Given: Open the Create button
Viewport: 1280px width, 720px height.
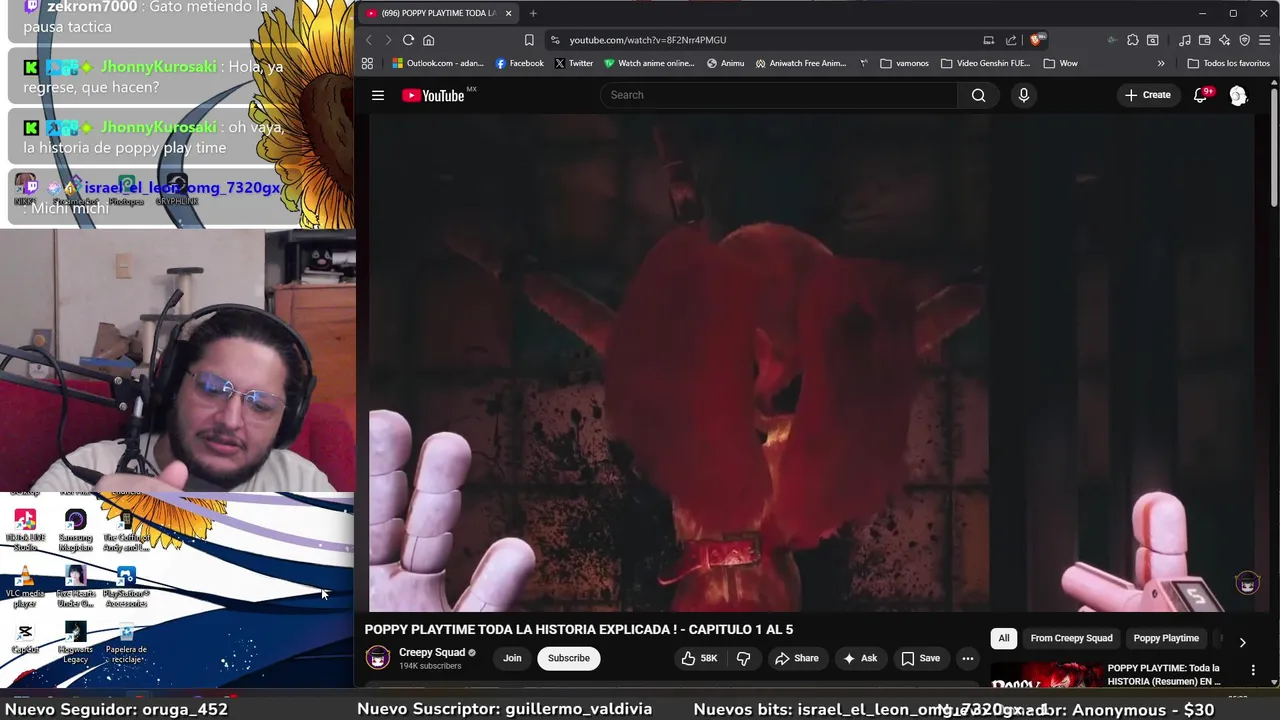Looking at the screenshot, I should 1147,95.
